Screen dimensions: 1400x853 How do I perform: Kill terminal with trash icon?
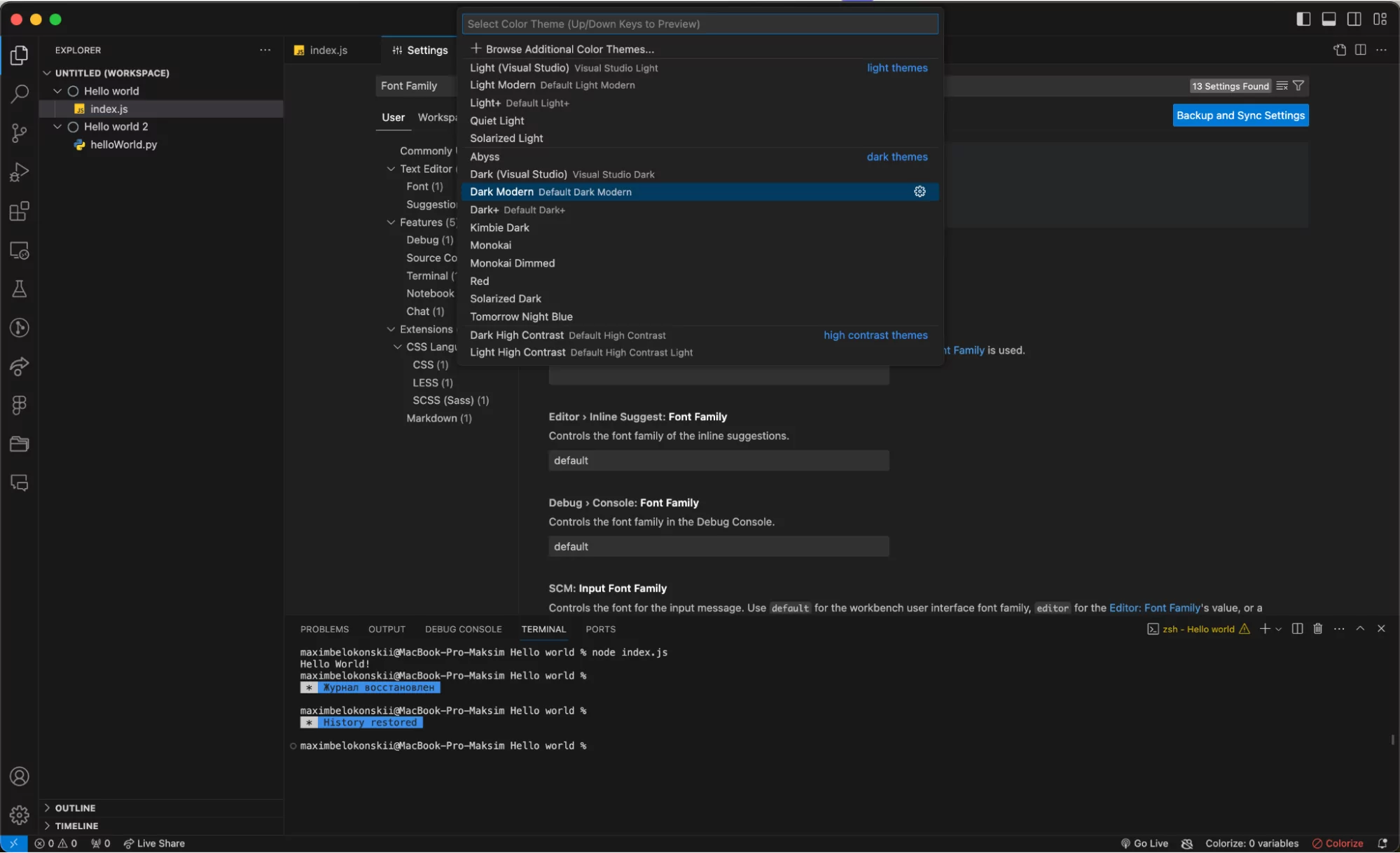pyautogui.click(x=1317, y=629)
